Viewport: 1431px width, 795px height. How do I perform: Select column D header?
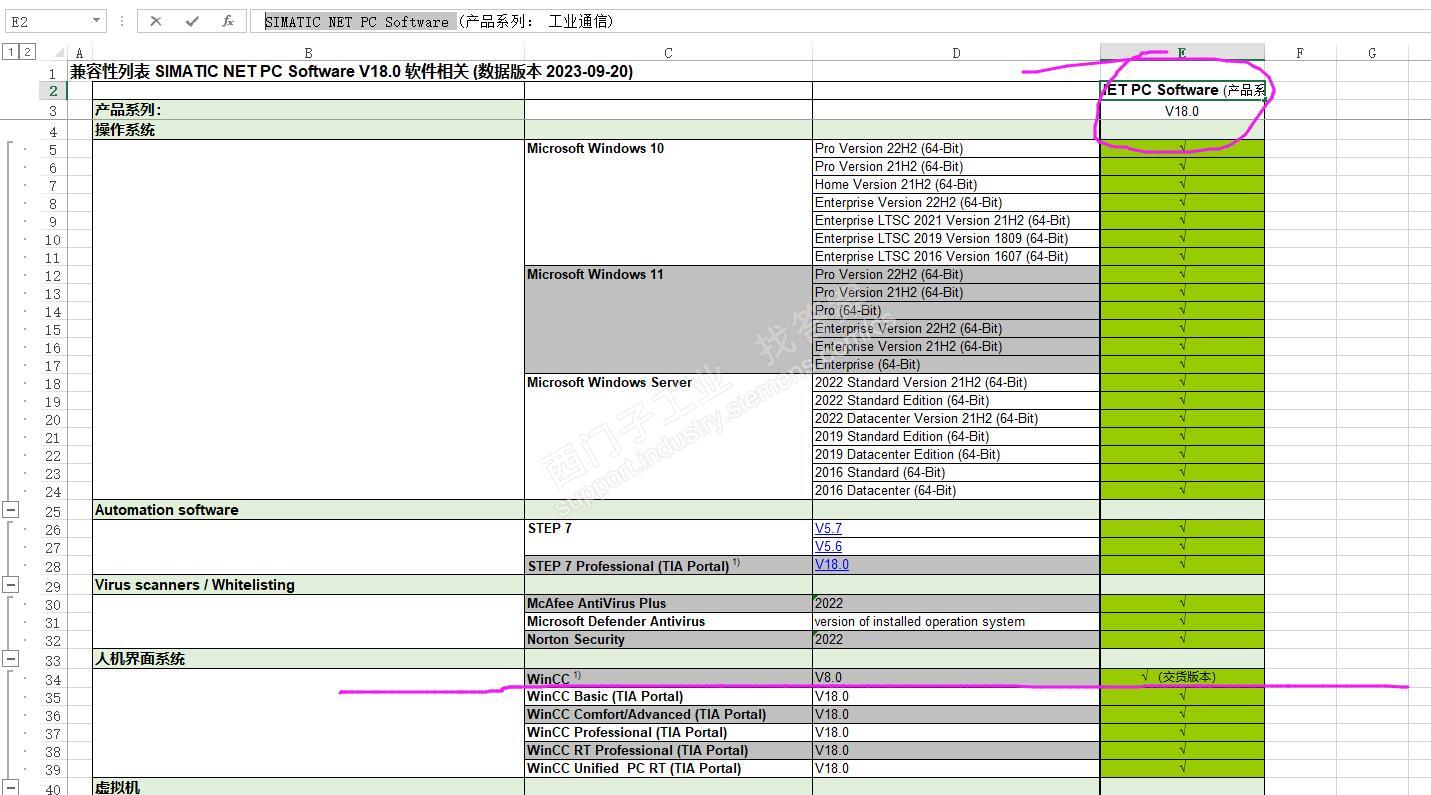pos(956,53)
